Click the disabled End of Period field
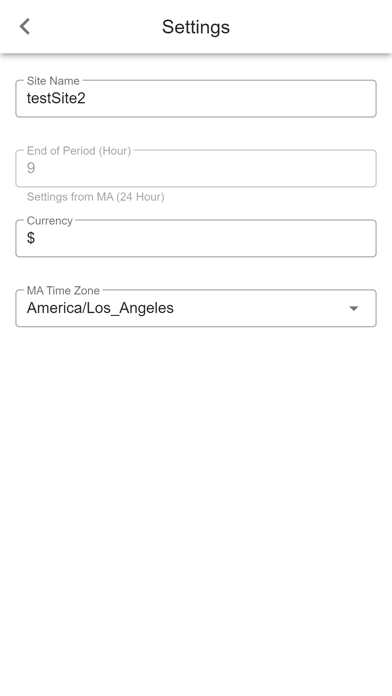 [x=196, y=168]
